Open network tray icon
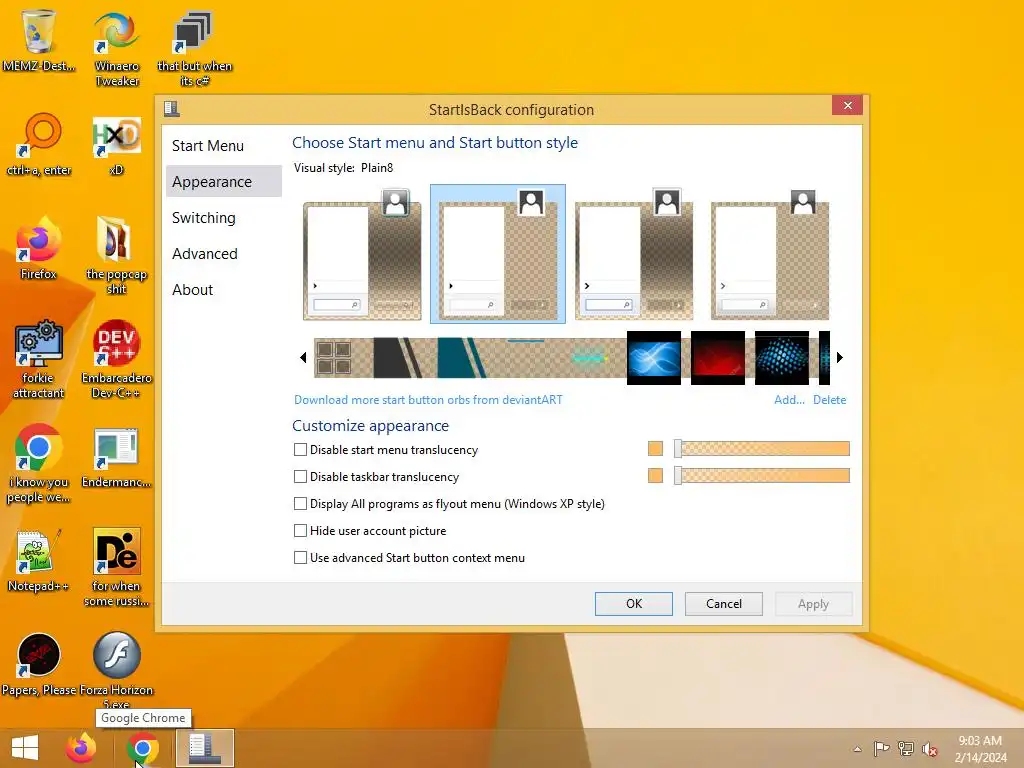 pyautogui.click(x=906, y=748)
